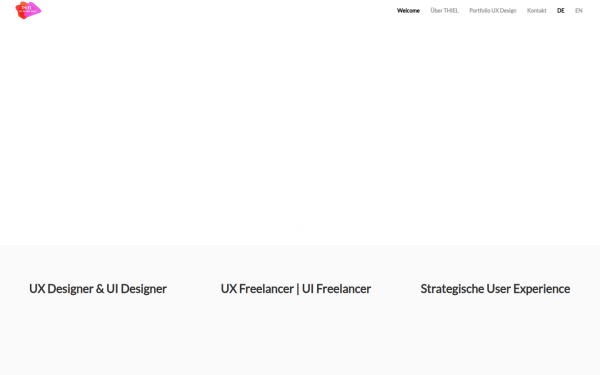Click the empty white hero banner area
This screenshot has height=375, width=600.
click(x=300, y=126)
